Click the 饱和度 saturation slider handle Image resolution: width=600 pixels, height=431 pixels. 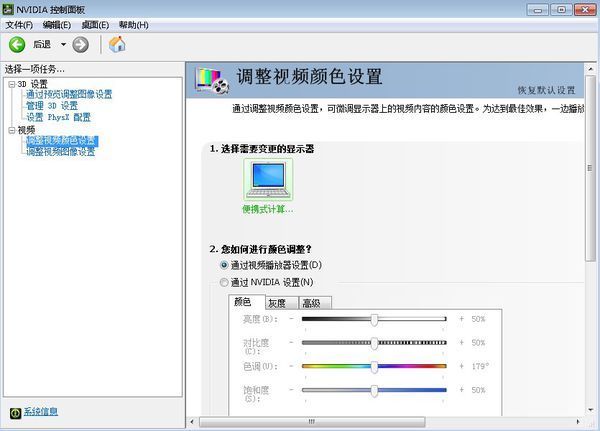tap(374, 391)
